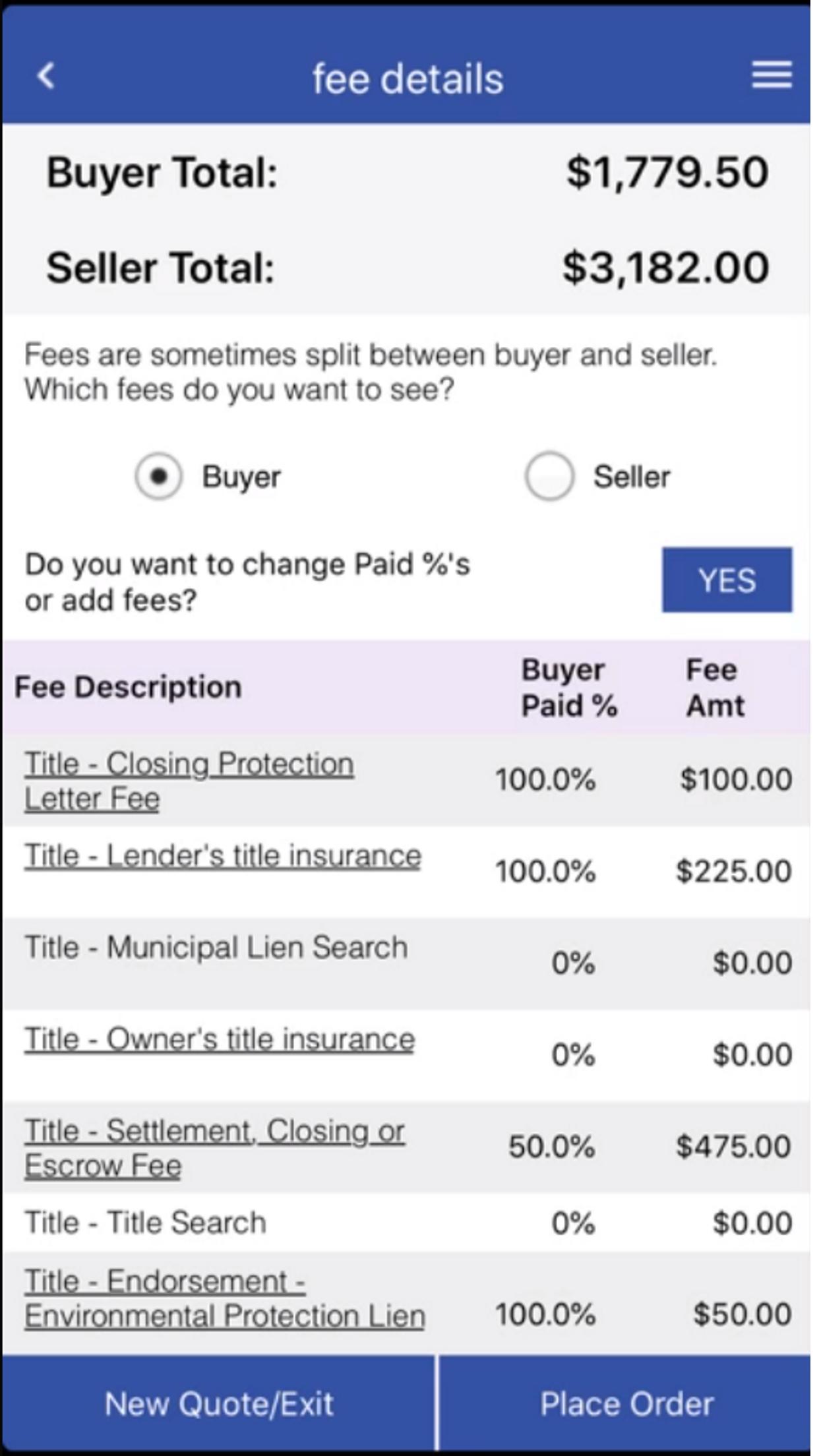Open Title - Settlement, Closing or Escrow Fee link
The image size is (819, 1456).
214,1148
